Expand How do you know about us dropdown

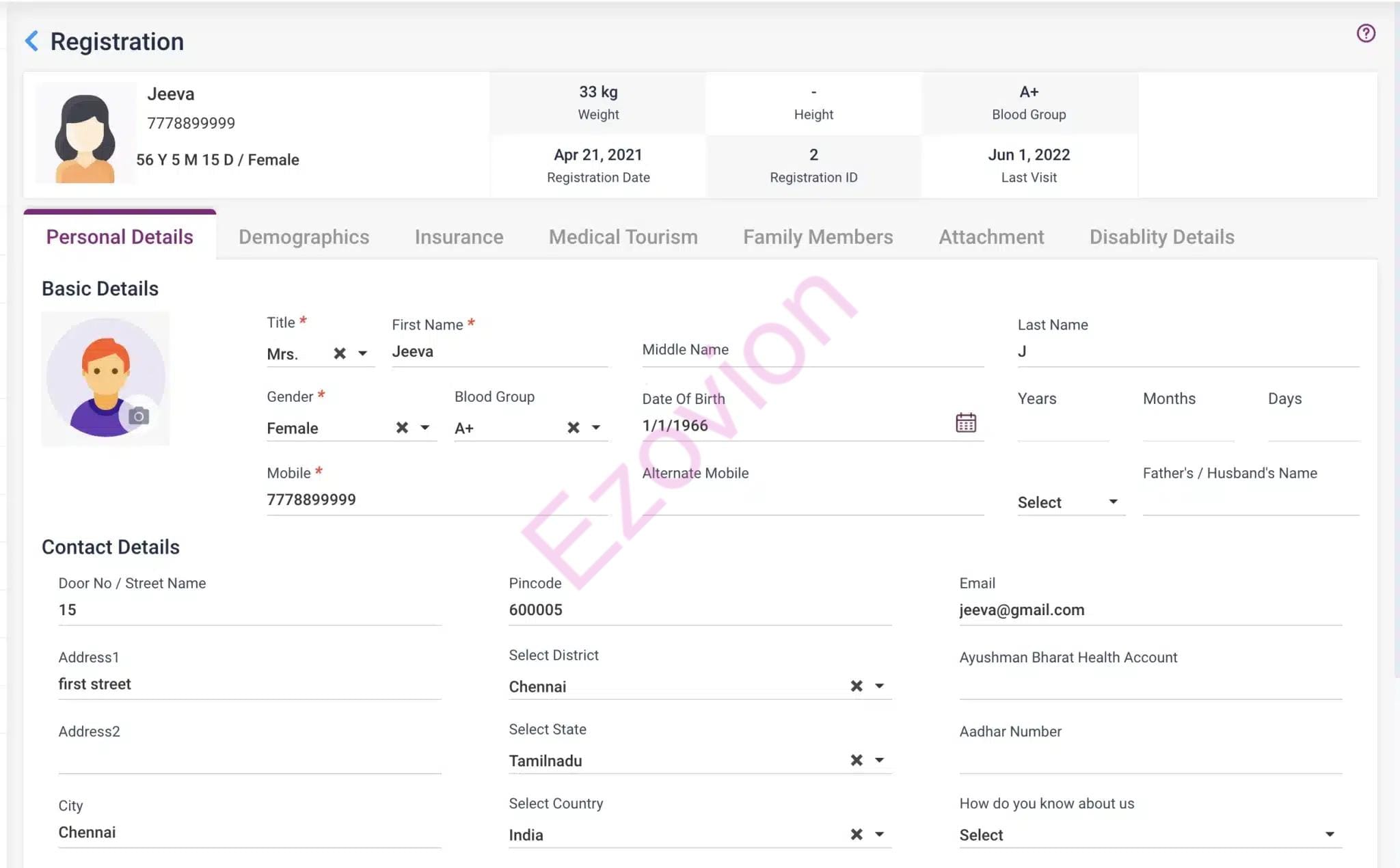click(x=1329, y=834)
